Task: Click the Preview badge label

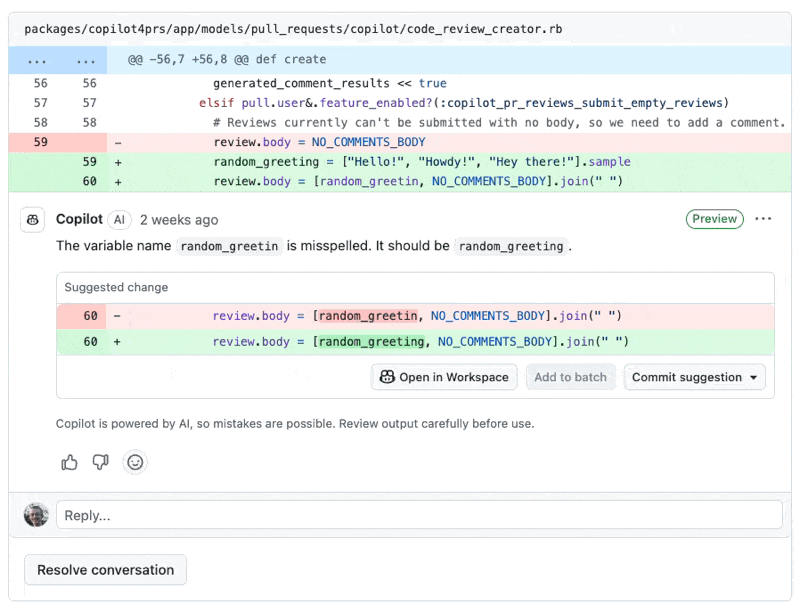Action: [x=714, y=219]
